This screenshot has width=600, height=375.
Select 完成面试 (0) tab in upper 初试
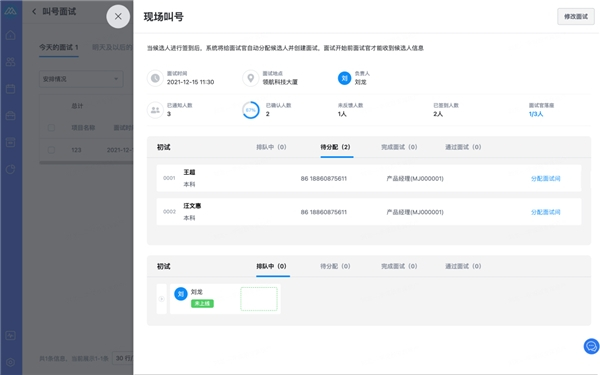399,147
